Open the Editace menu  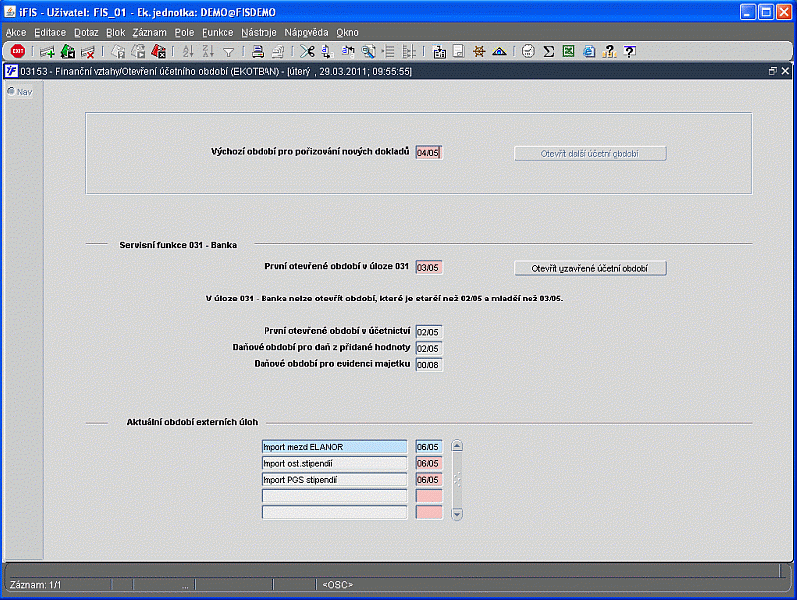[x=50, y=33]
